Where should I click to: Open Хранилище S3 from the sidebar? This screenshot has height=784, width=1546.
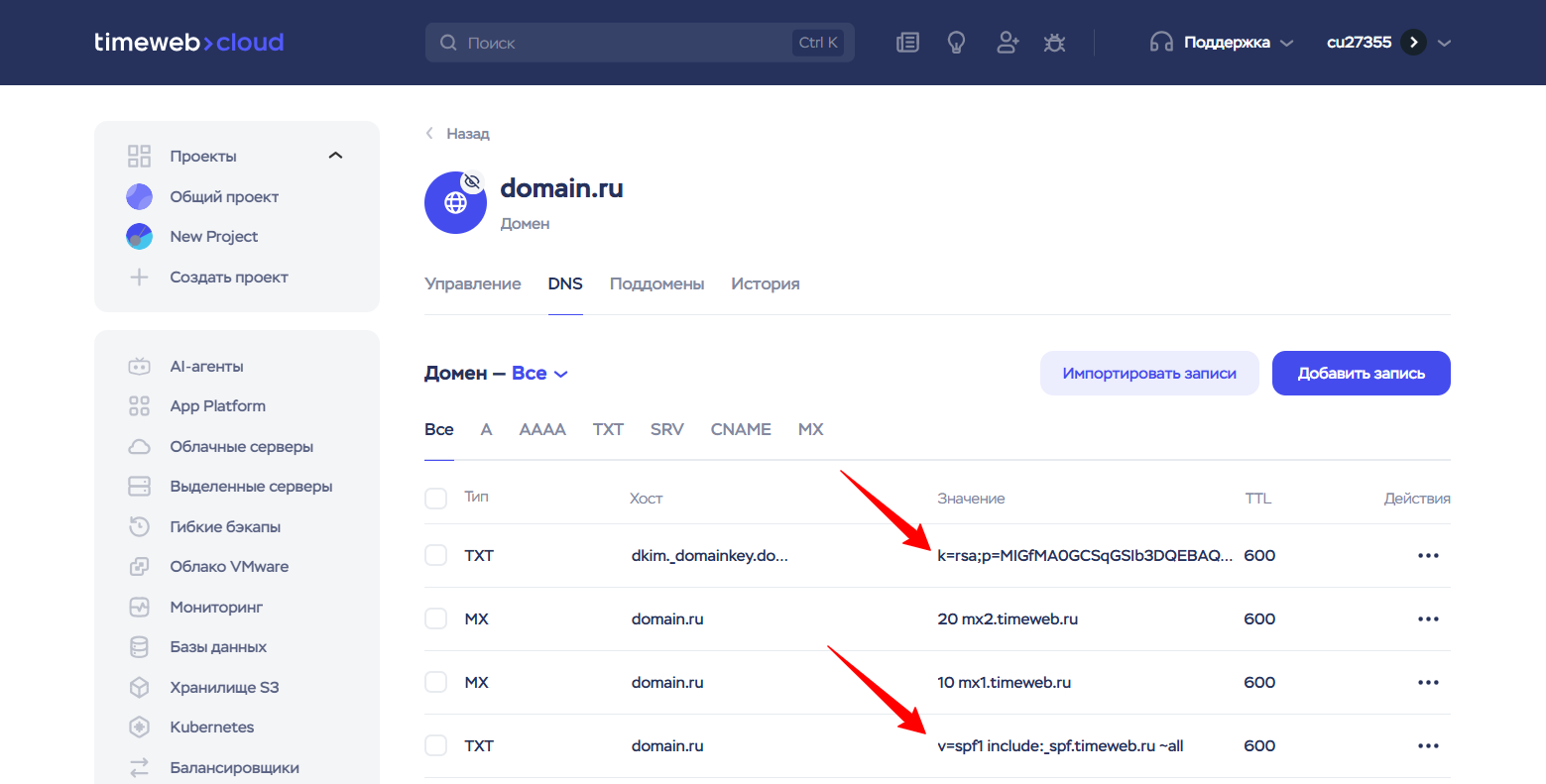pyautogui.click(x=224, y=688)
